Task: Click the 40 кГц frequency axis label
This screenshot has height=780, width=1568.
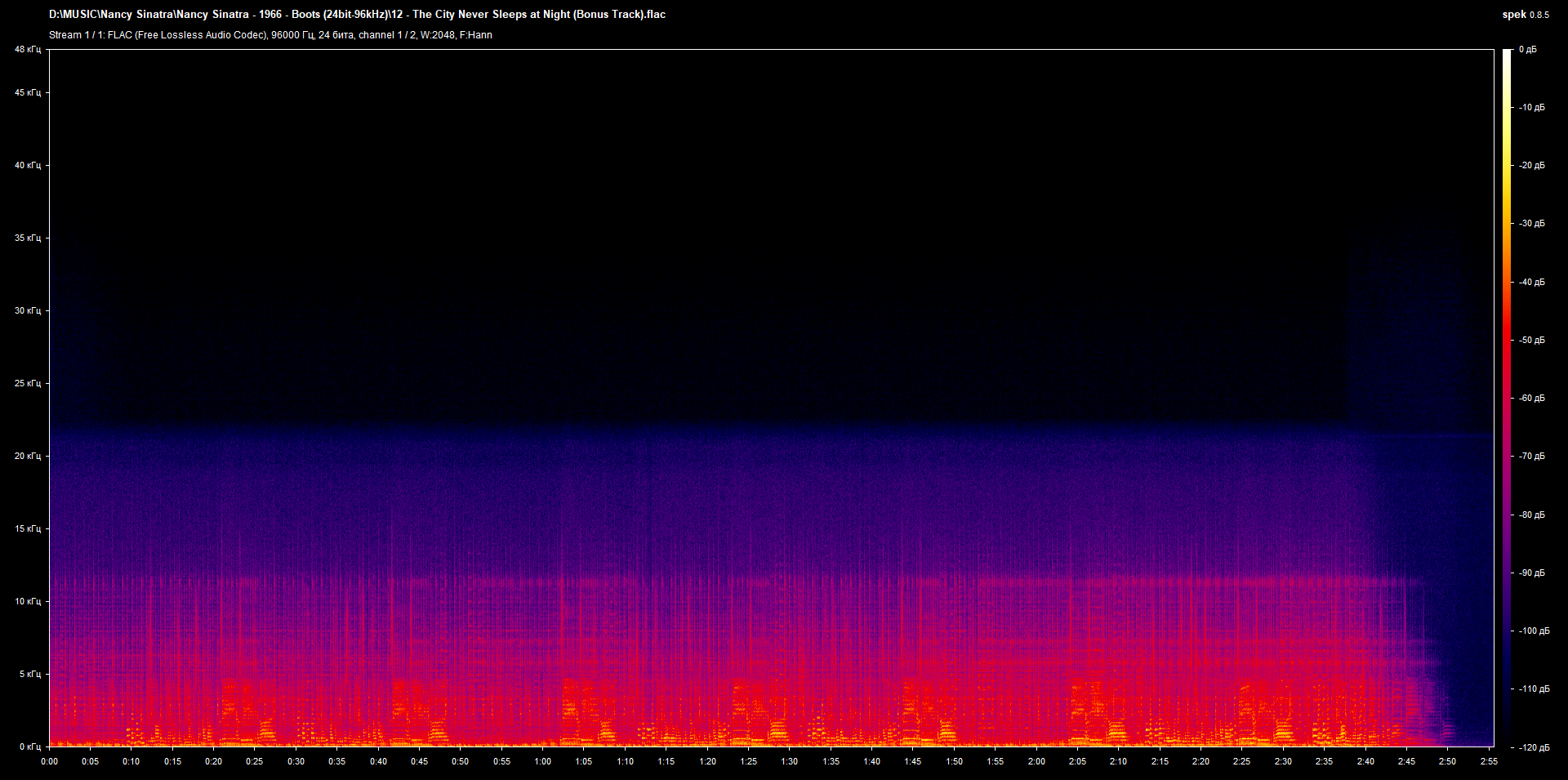Action: 28,166
